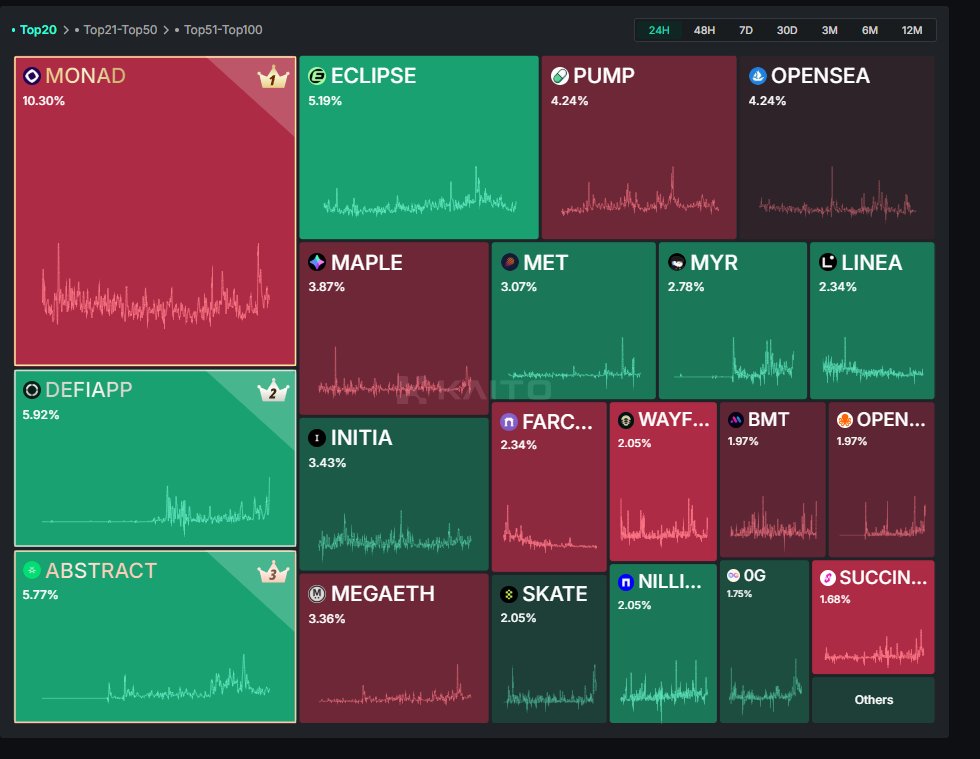
Task: Click the DEFIAPP ring logo icon
Action: pos(31,390)
